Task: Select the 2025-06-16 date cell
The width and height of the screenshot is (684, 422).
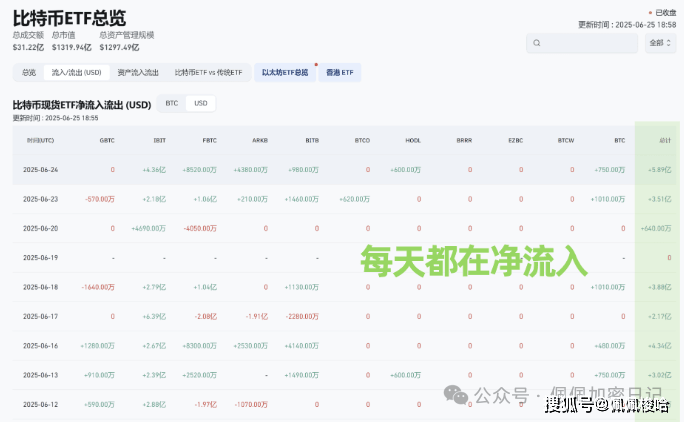Action: [41, 346]
